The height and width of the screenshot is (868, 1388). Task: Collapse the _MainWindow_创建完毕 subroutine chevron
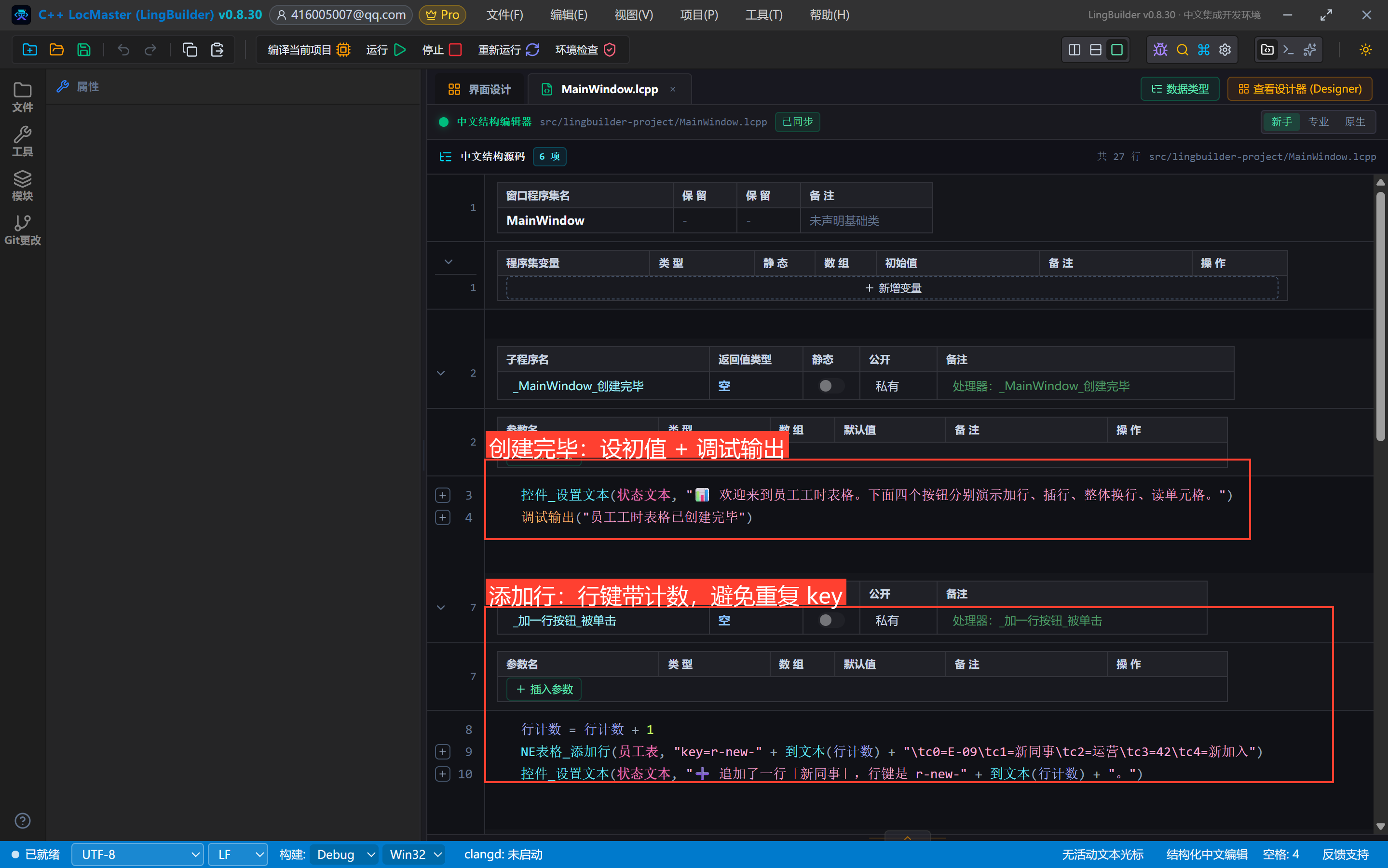click(x=441, y=373)
